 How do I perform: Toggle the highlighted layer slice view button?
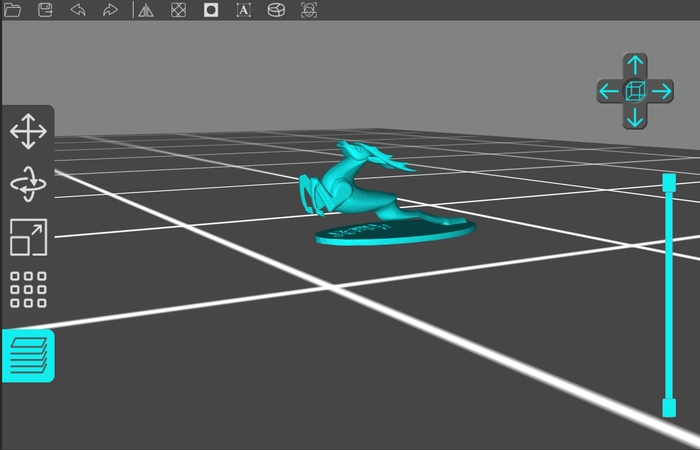(x=28, y=356)
